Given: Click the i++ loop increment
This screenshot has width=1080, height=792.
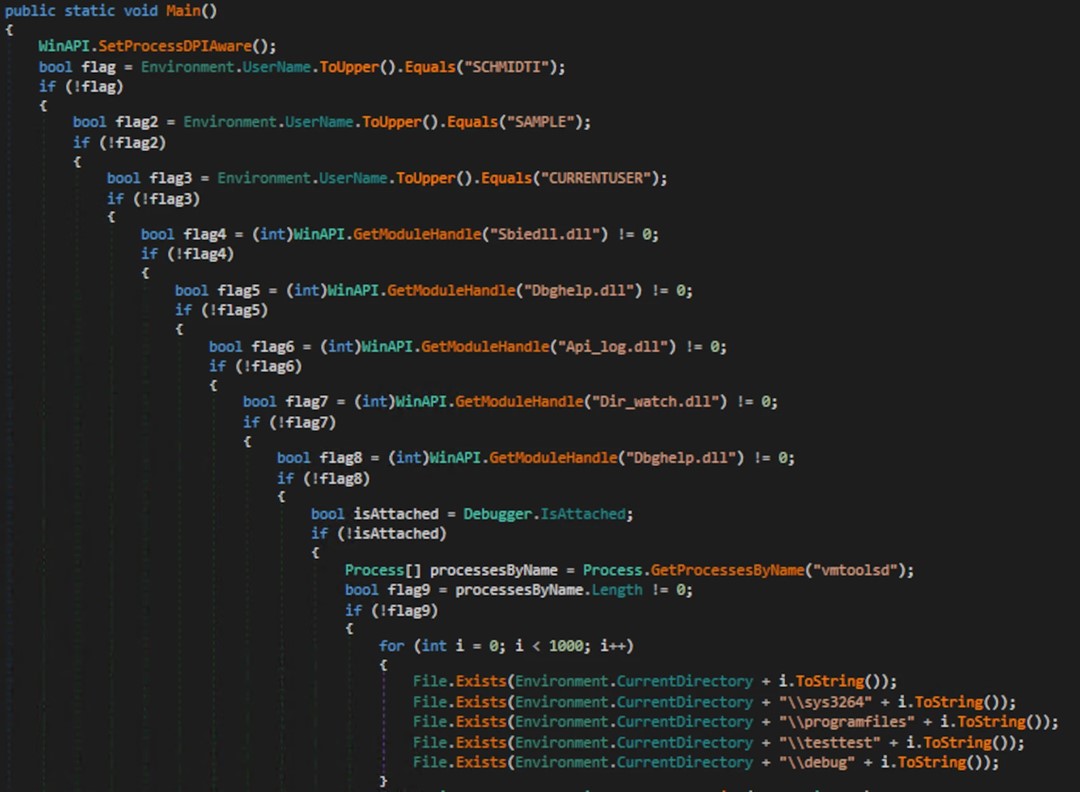Looking at the screenshot, I should pos(612,646).
